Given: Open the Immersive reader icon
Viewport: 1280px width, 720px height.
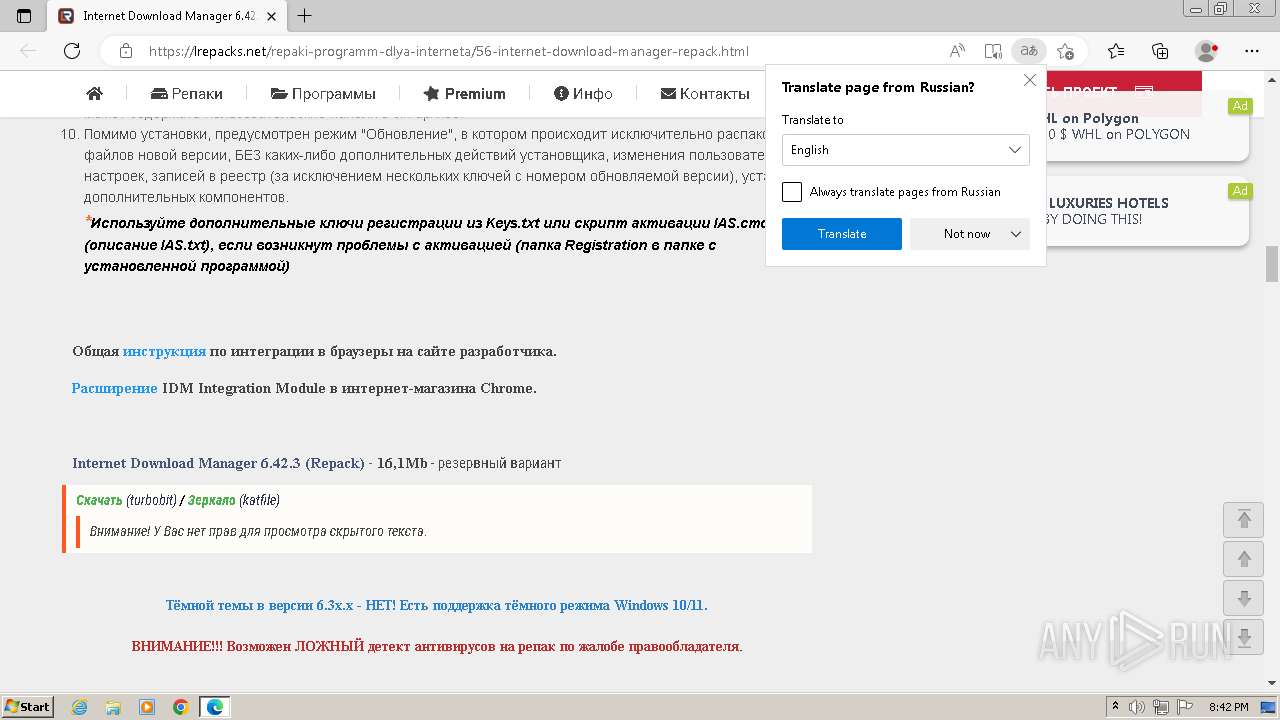Looking at the screenshot, I should pyautogui.click(x=992, y=51).
